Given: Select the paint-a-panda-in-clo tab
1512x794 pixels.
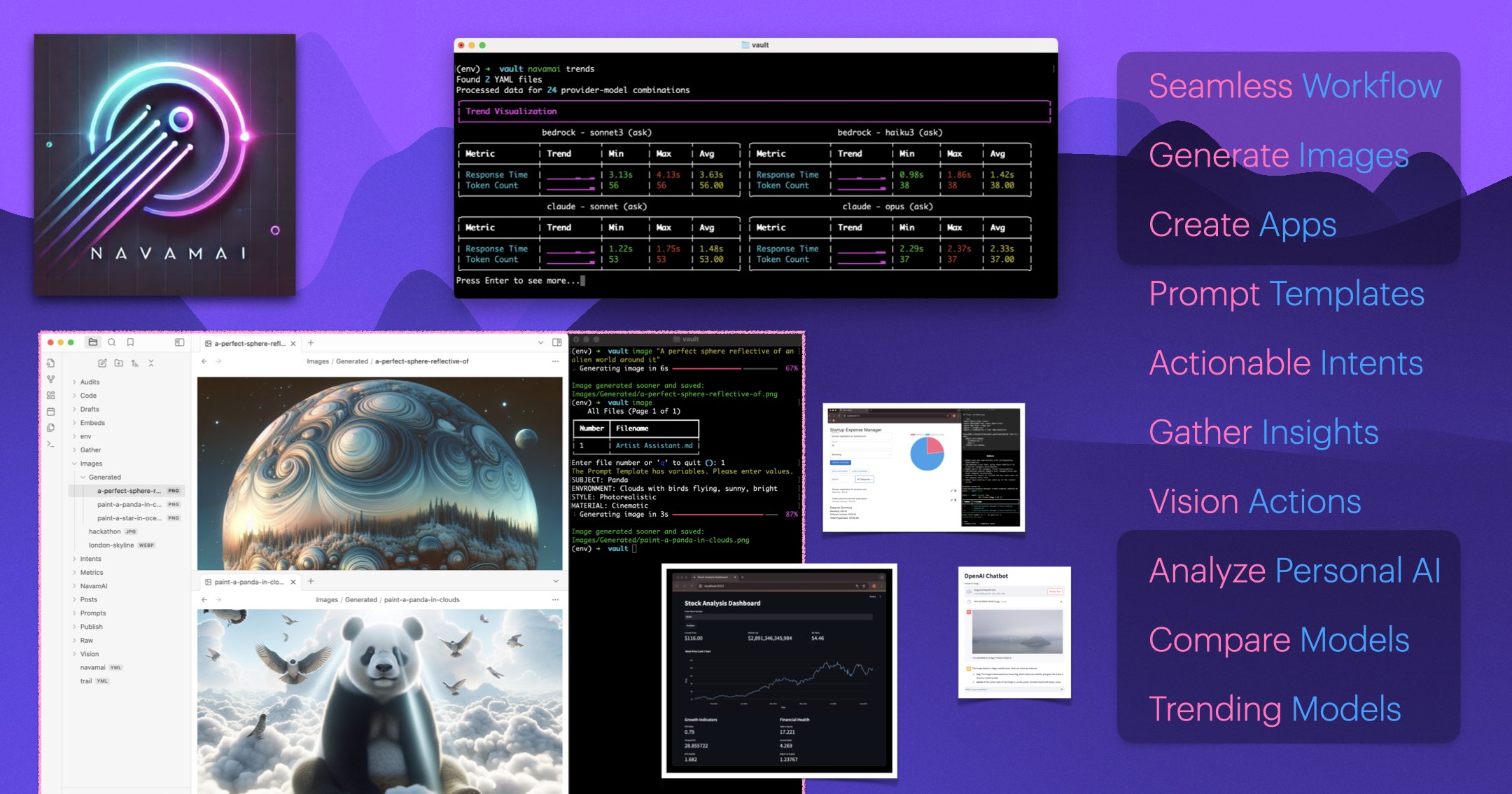Looking at the screenshot, I should pyautogui.click(x=248, y=582).
